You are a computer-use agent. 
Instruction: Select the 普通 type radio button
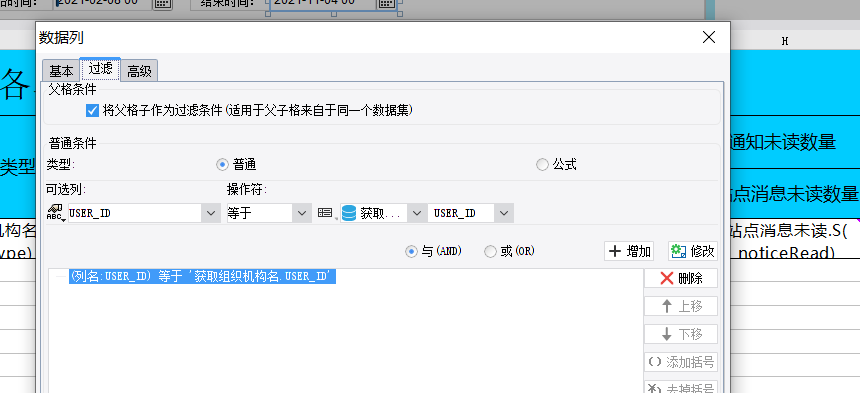pos(222,164)
